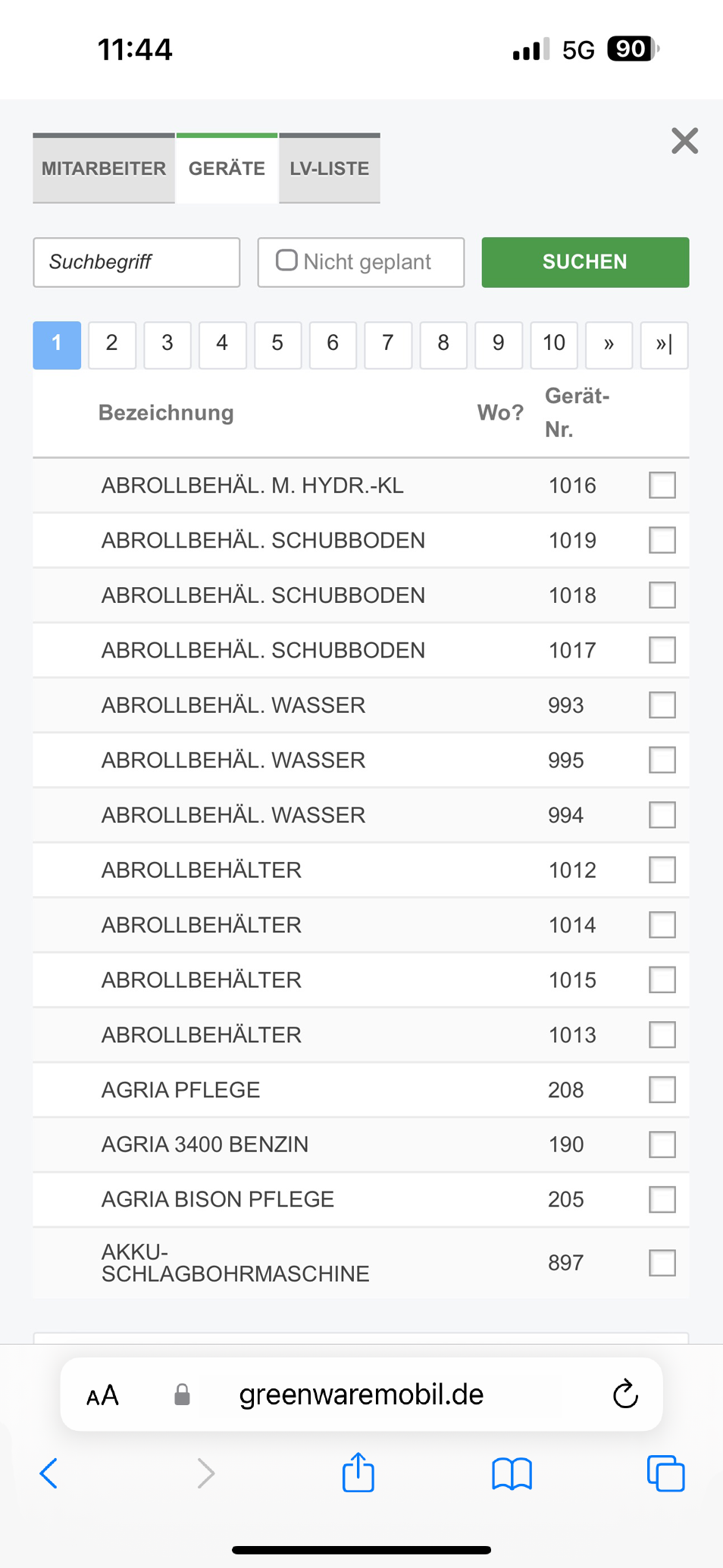This screenshot has height=1568, width=723.
Task: Go back with Safari back arrow
Action: click(x=49, y=1473)
